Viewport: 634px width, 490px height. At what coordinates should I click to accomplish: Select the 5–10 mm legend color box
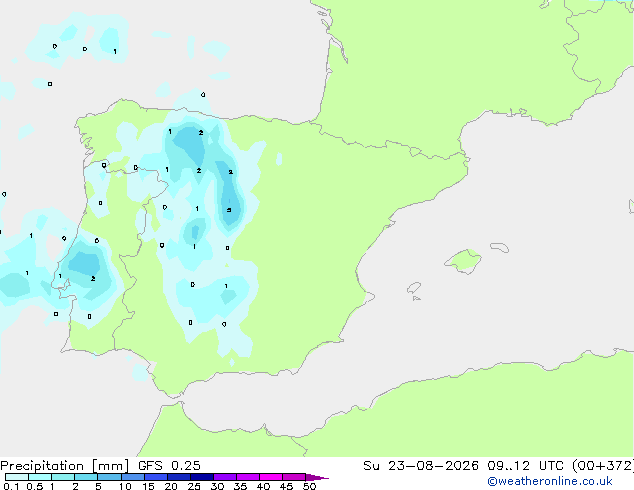[109, 477]
